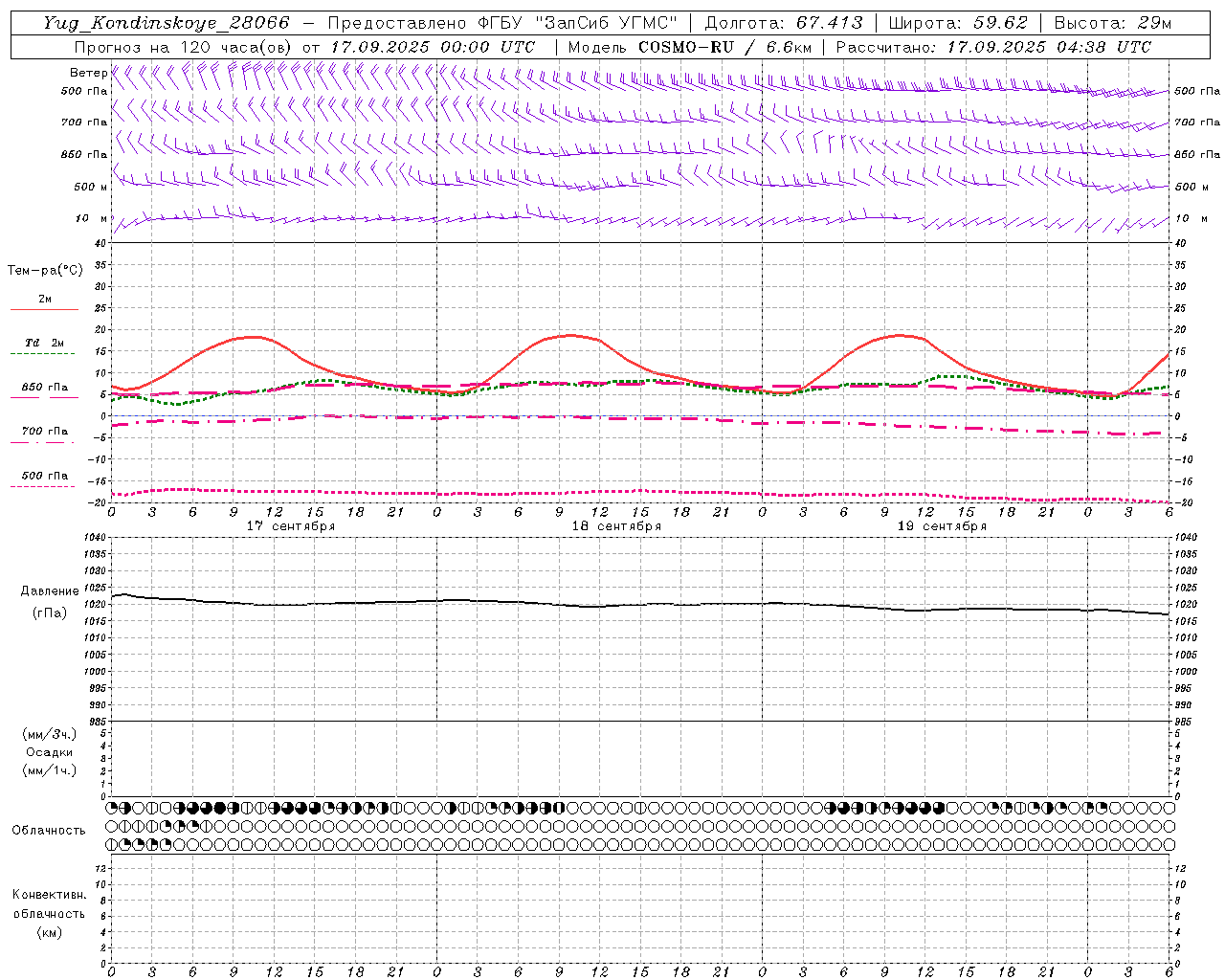Click 'Прогноз на 120 часа(ов)' forecast text

coord(185,47)
